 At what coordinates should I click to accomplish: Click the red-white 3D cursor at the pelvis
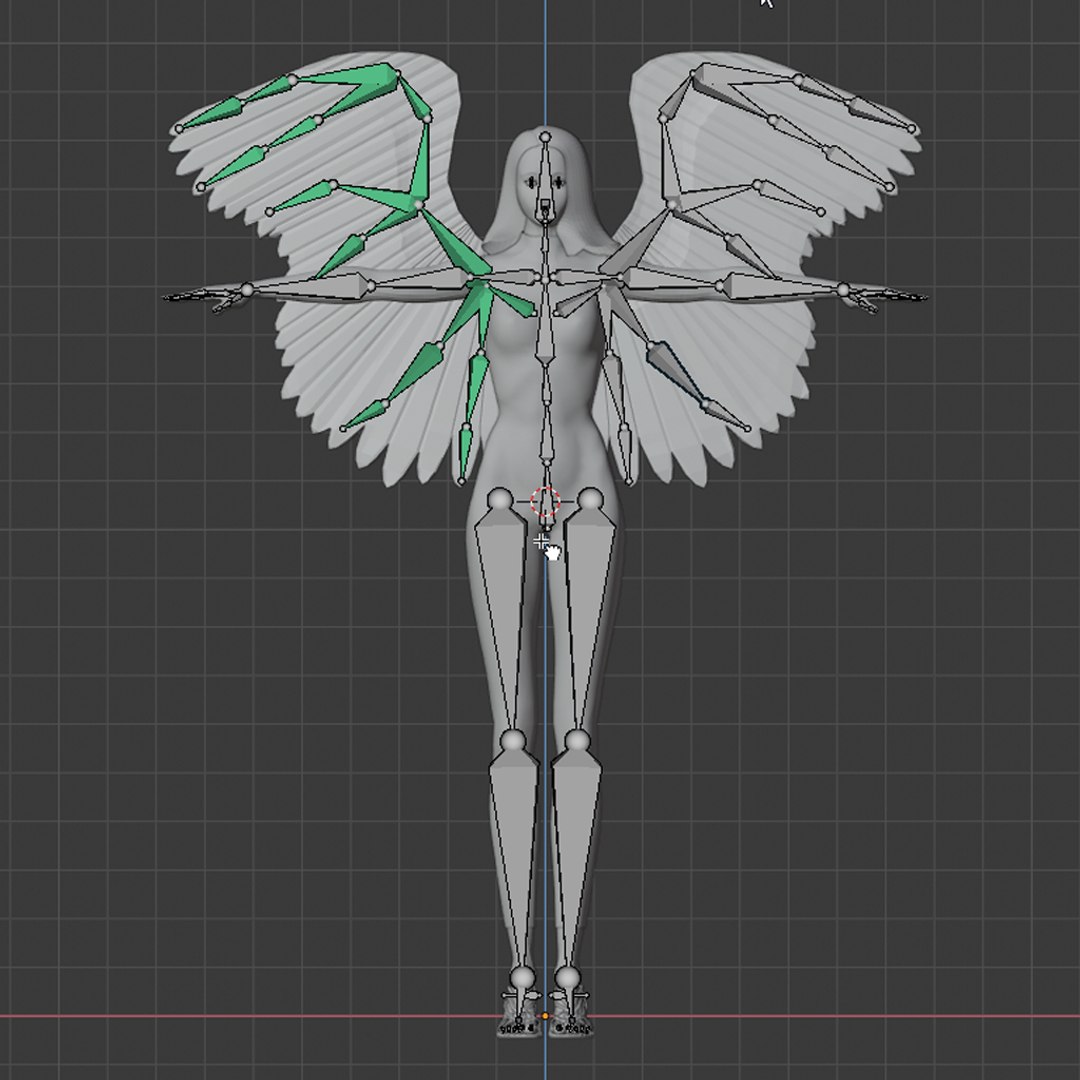point(546,501)
